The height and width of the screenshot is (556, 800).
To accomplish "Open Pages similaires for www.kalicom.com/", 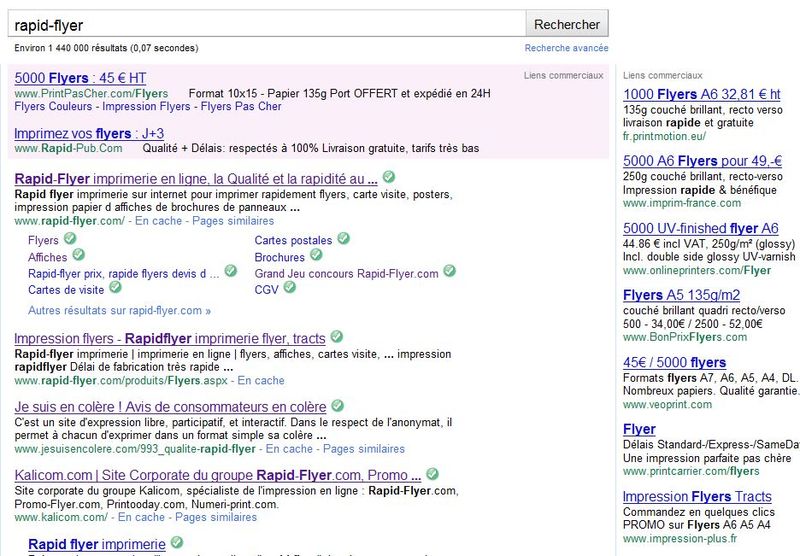I will [216, 517].
